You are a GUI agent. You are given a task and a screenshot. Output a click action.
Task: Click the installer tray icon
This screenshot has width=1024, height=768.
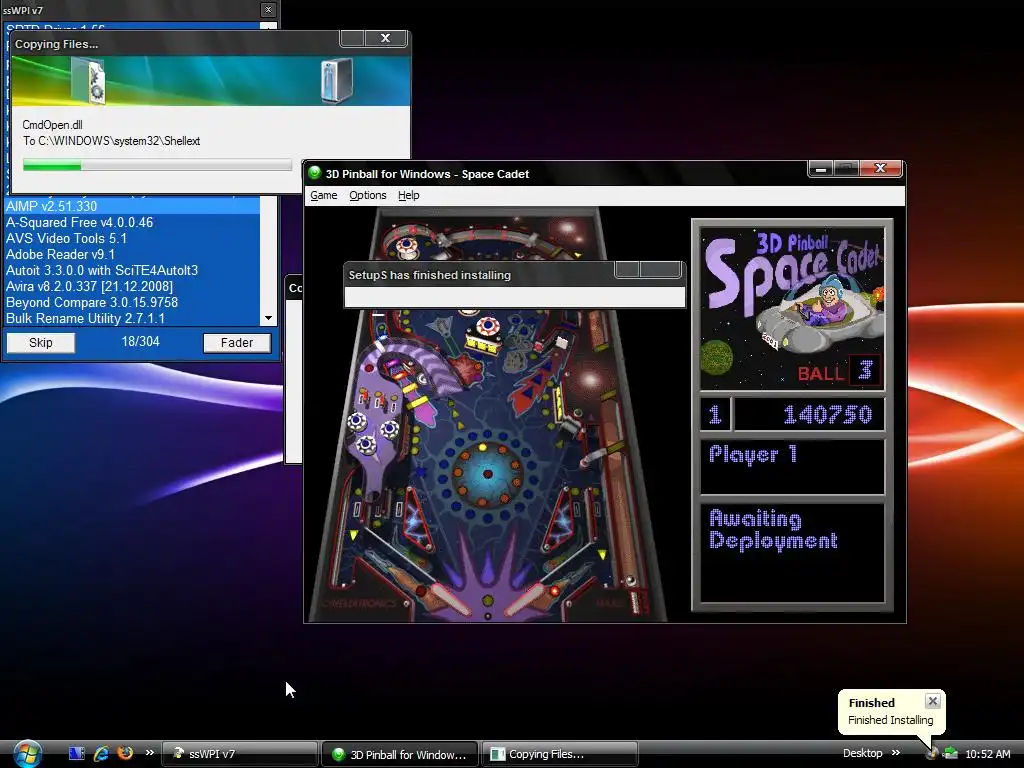pos(931,754)
